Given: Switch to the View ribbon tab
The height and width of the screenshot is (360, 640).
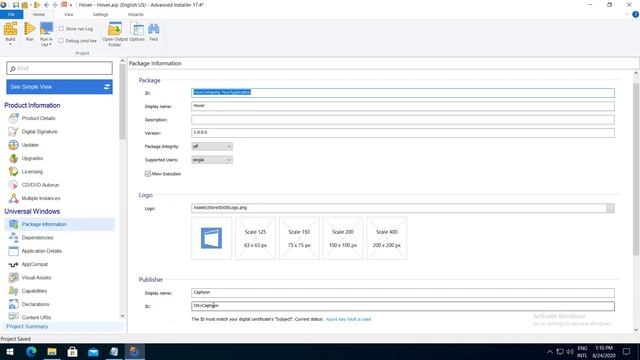Looking at the screenshot, I should (69, 15).
